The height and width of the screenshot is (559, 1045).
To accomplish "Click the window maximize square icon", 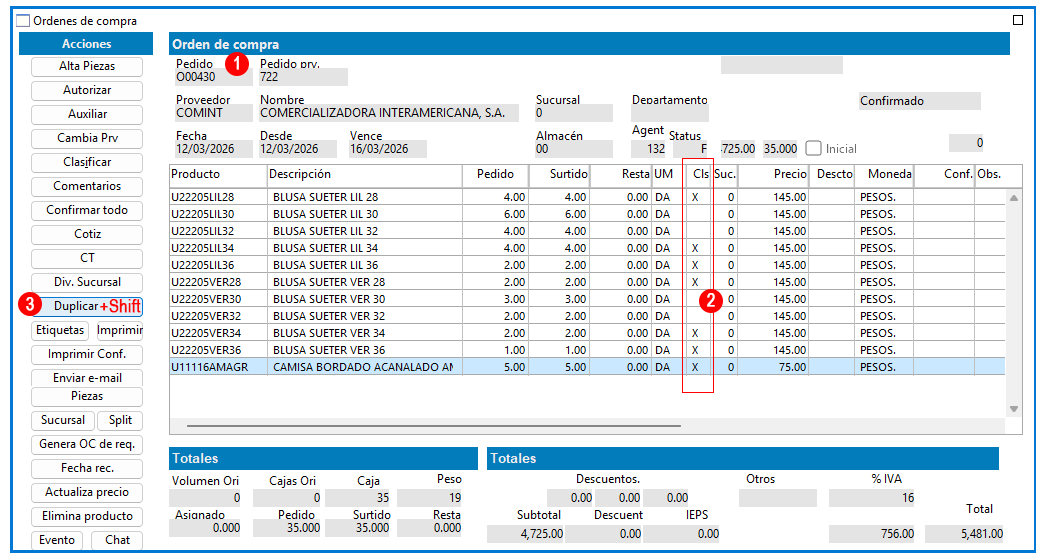I will 1018,20.
